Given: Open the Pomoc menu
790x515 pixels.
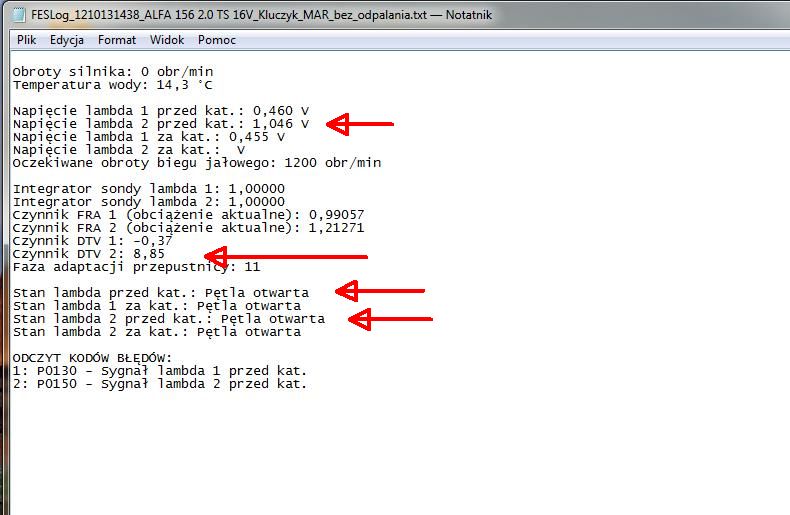Looking at the screenshot, I should pyautogui.click(x=217, y=40).
